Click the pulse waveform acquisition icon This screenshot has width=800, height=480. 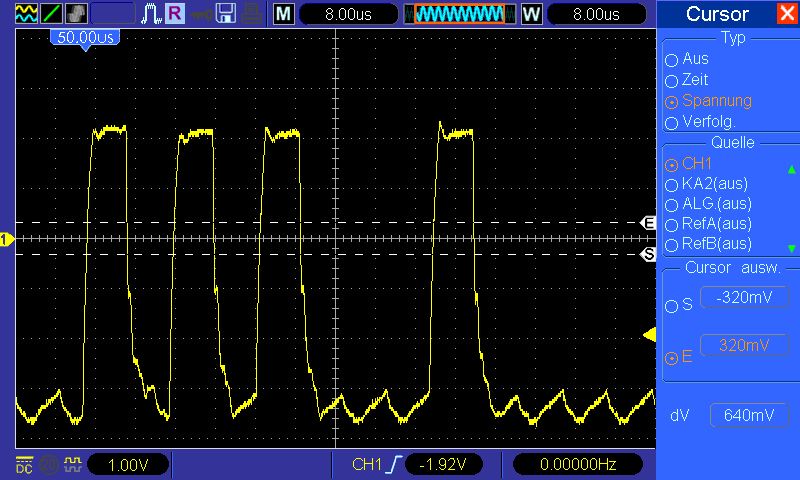pyautogui.click(x=151, y=14)
